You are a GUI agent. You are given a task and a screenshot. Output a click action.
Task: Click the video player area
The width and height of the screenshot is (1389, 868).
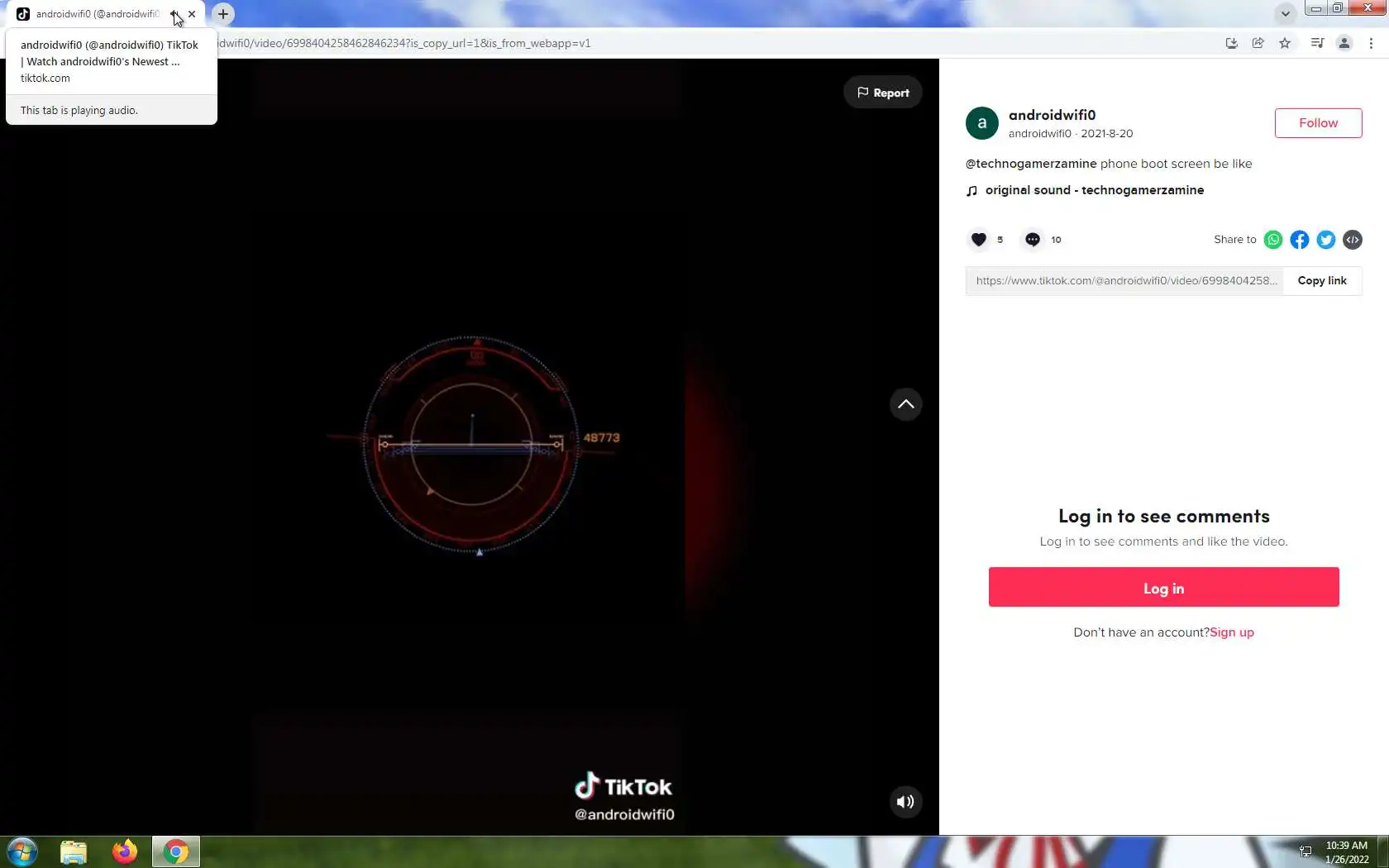(469, 446)
